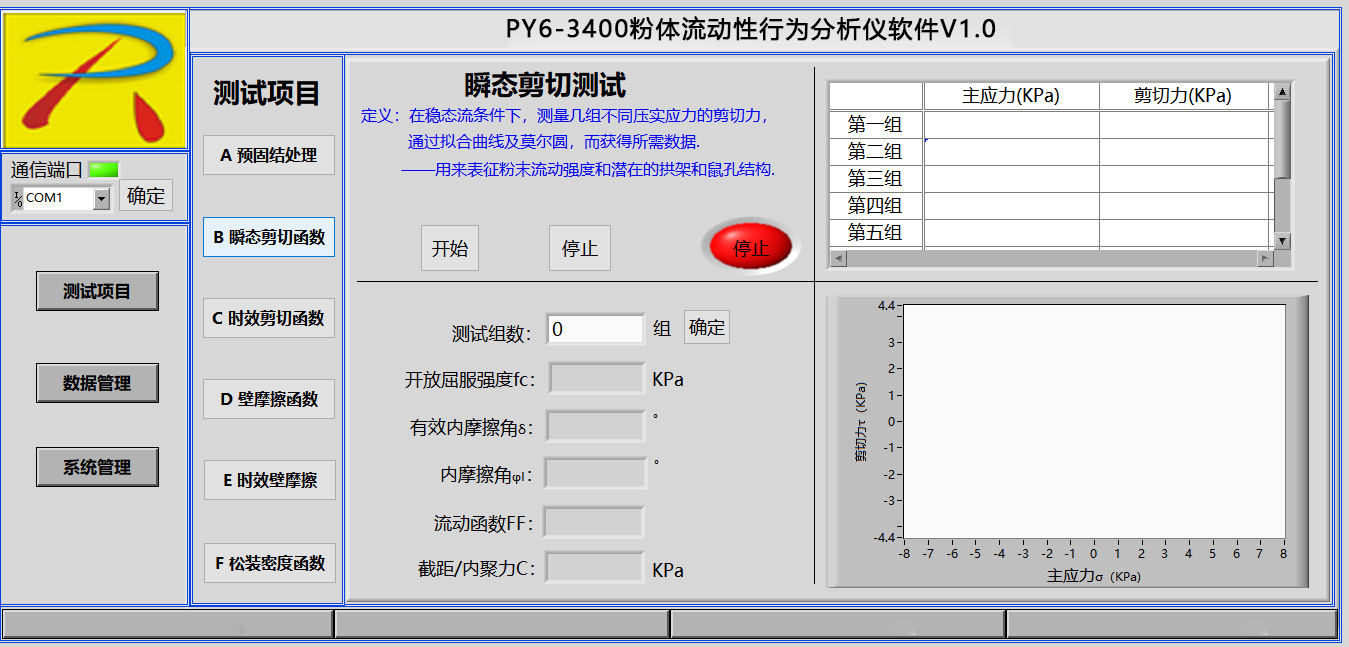Open the 系统管理 section
This screenshot has height=647, width=1349.
(97, 467)
